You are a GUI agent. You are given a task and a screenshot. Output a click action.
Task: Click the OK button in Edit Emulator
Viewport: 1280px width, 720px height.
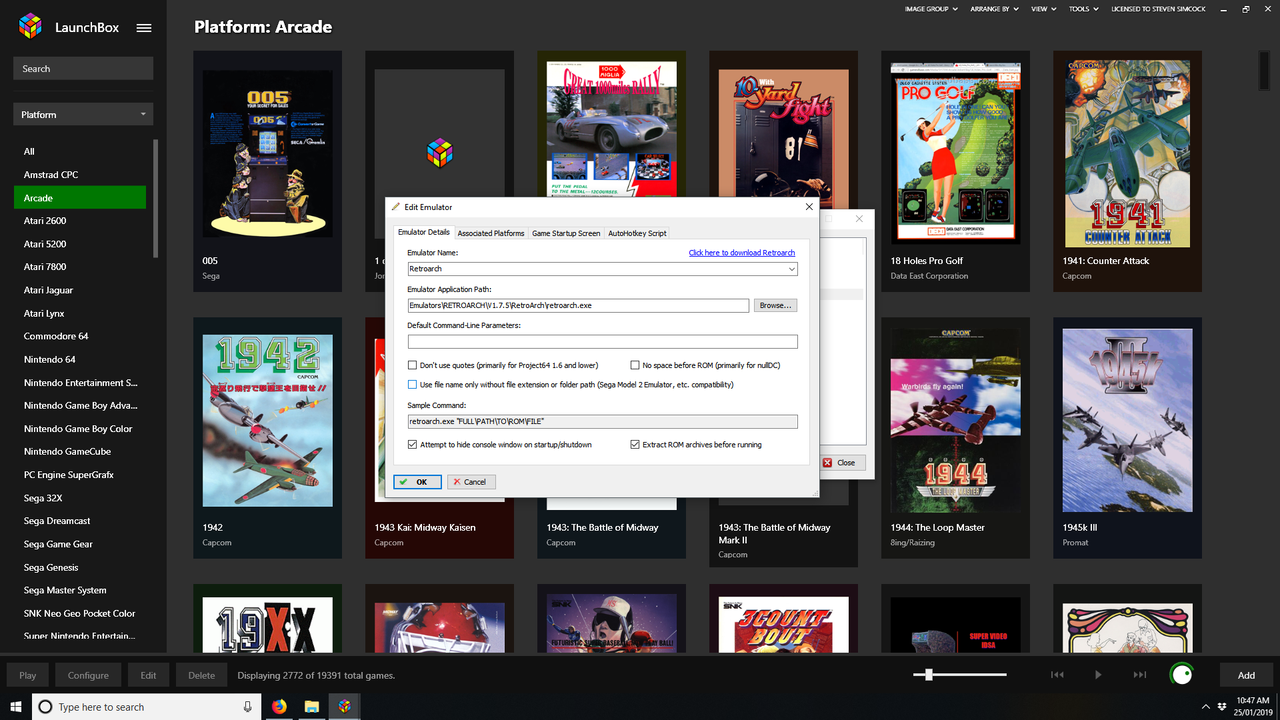click(x=417, y=481)
